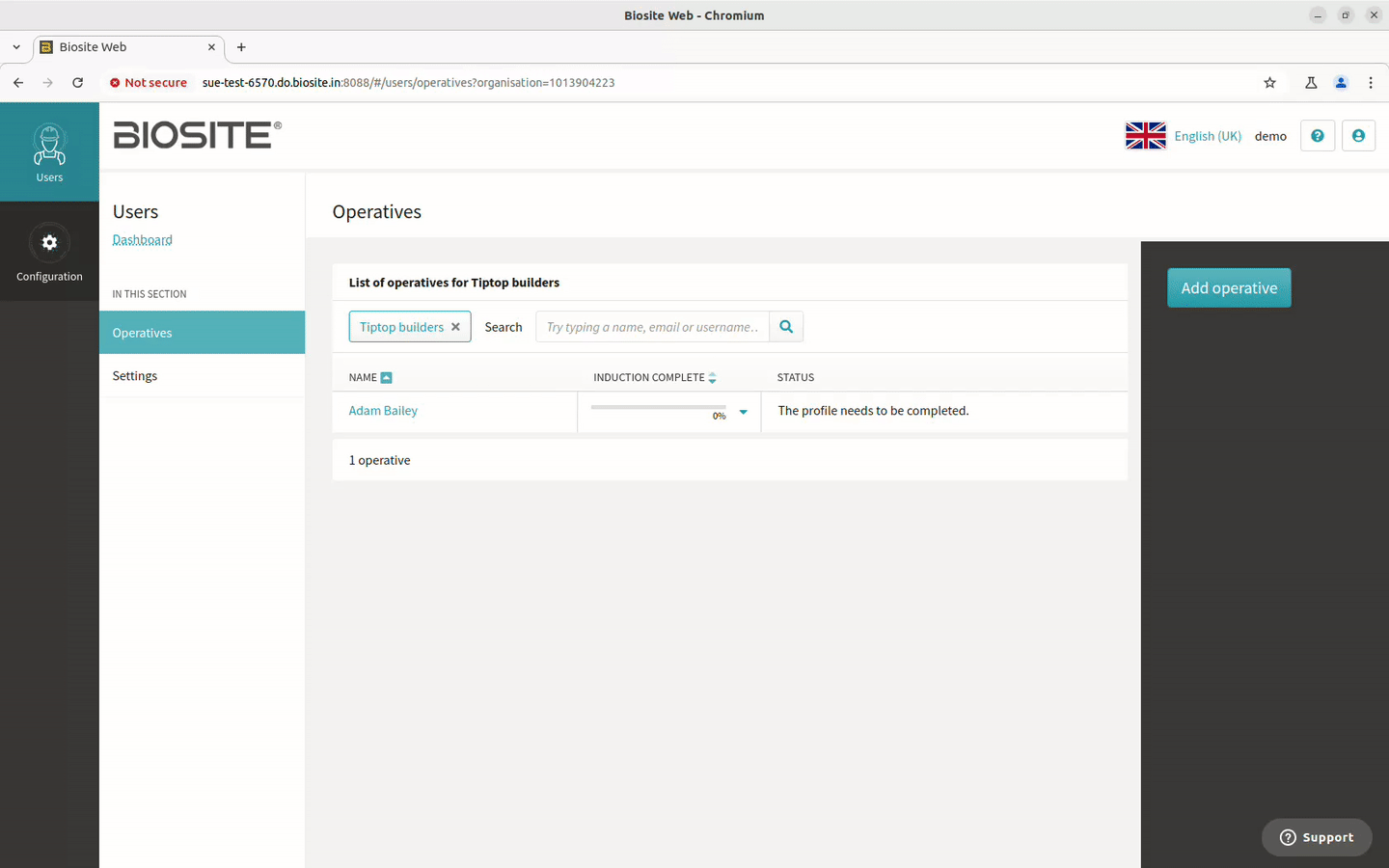1389x868 pixels.
Task: Click Adam Bailey's induction progress bar
Action: click(x=658, y=408)
